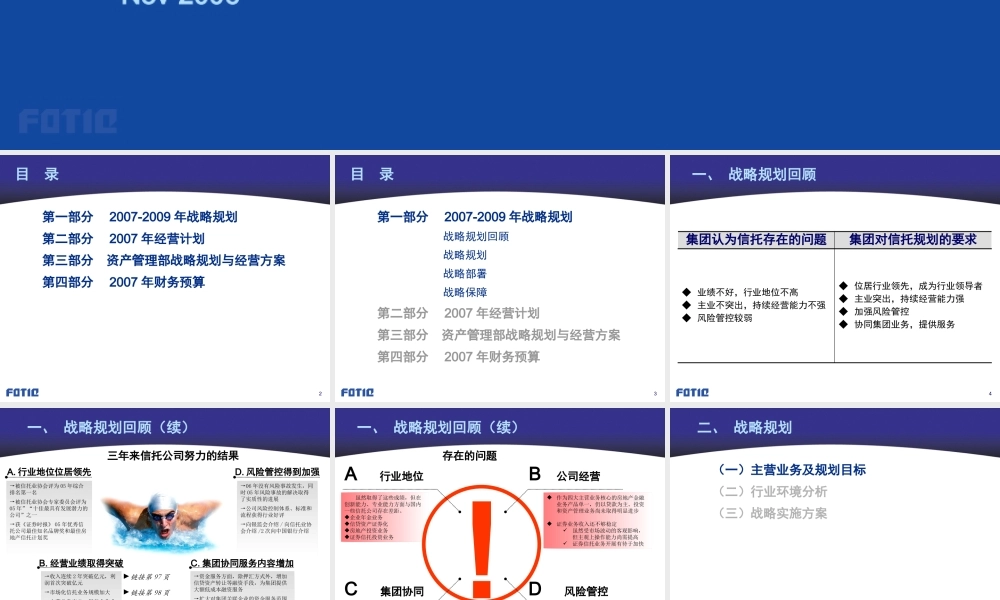Click grey 第四部分 2007 年财务预算 on slide 3
This screenshot has height=600, width=1000.
click(458, 356)
